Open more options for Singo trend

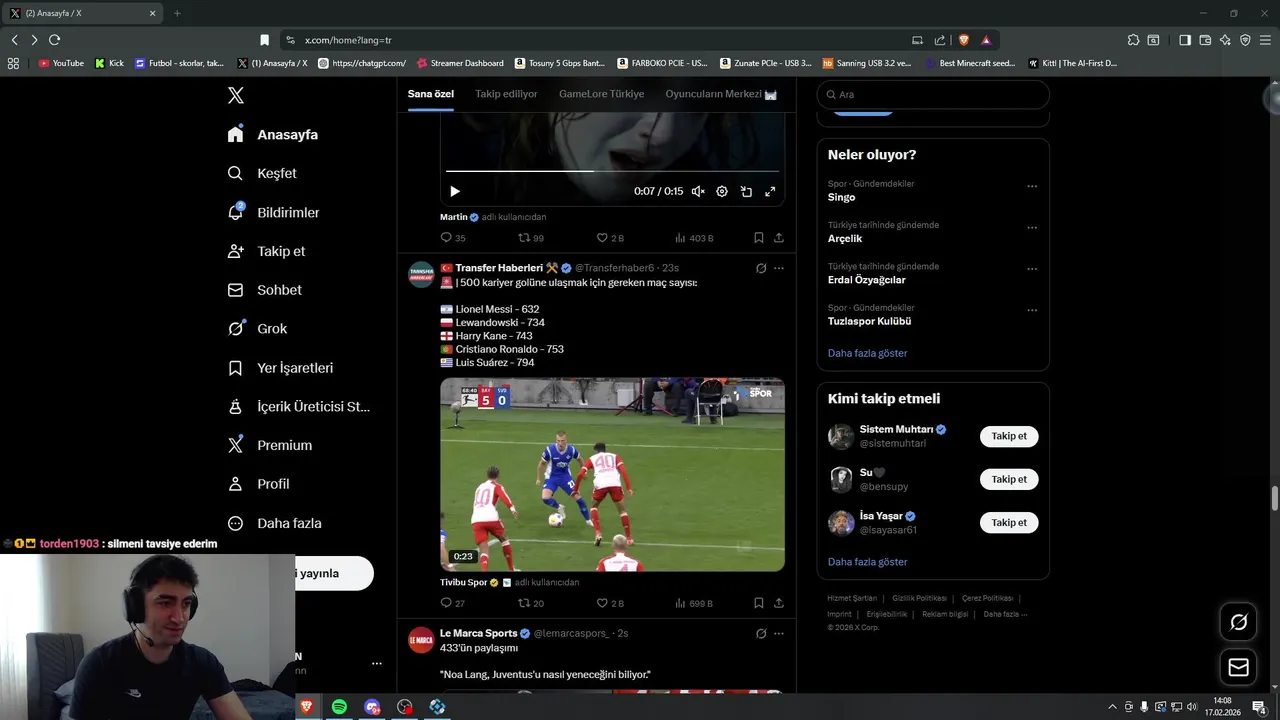click(1032, 186)
